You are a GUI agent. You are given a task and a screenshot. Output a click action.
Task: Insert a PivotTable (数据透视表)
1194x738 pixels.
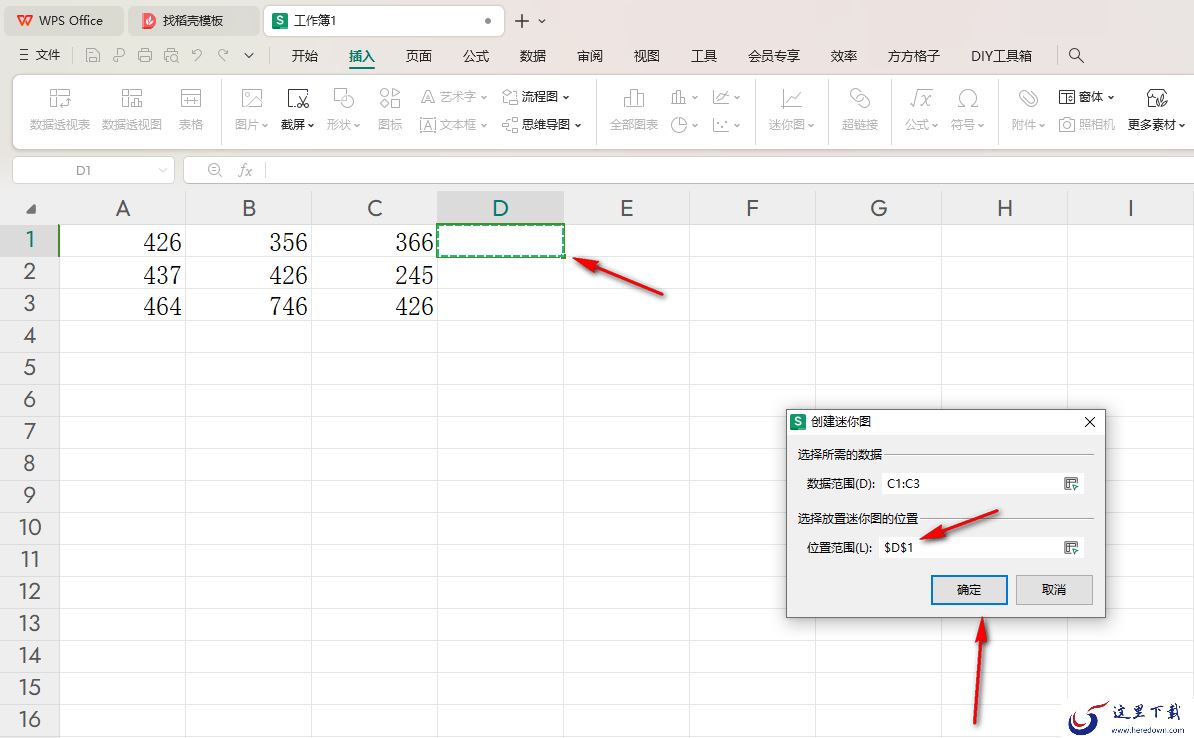pyautogui.click(x=59, y=109)
